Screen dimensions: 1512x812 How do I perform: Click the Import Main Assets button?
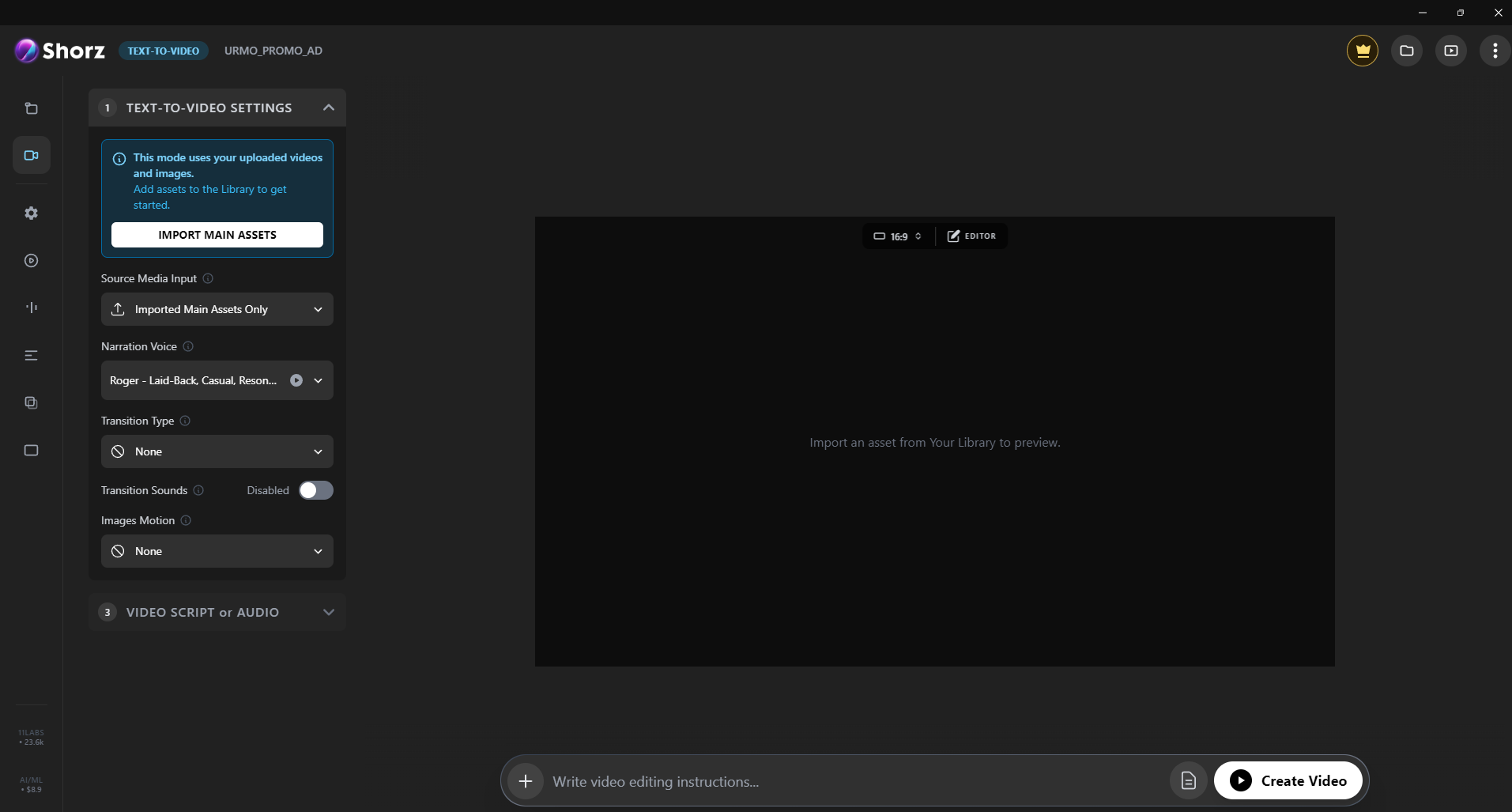tap(217, 235)
